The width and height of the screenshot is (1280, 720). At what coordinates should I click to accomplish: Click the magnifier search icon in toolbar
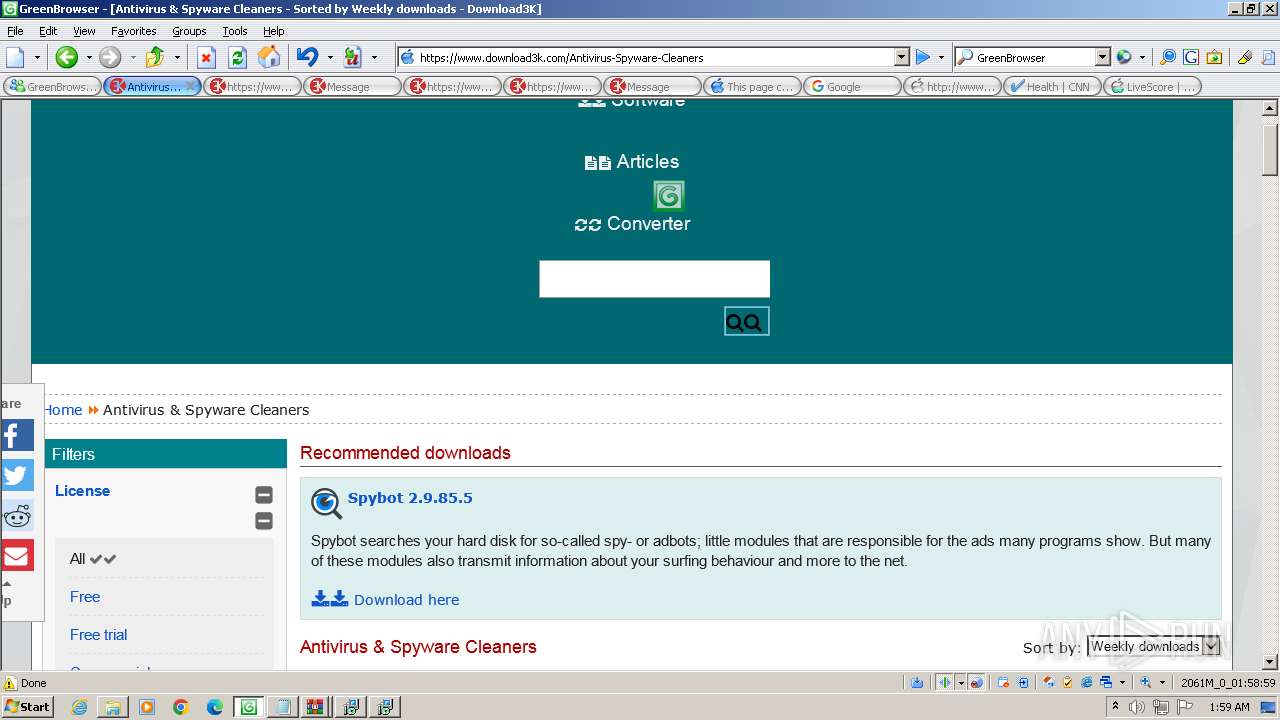point(1168,57)
